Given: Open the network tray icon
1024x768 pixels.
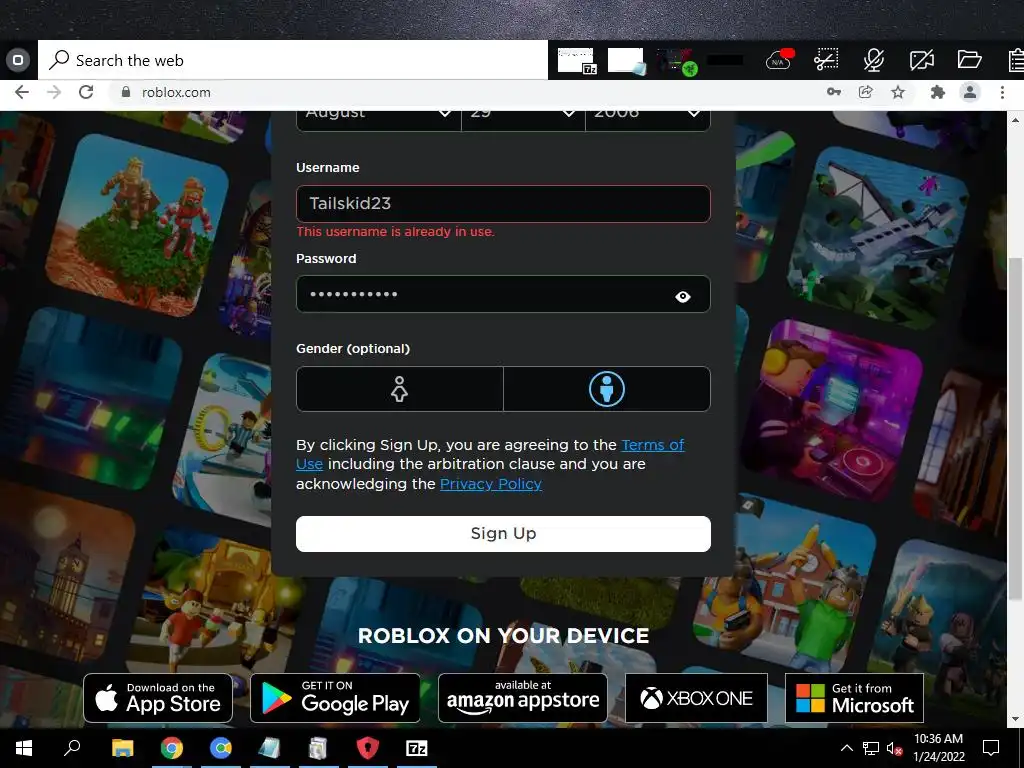Looking at the screenshot, I should click(871, 748).
